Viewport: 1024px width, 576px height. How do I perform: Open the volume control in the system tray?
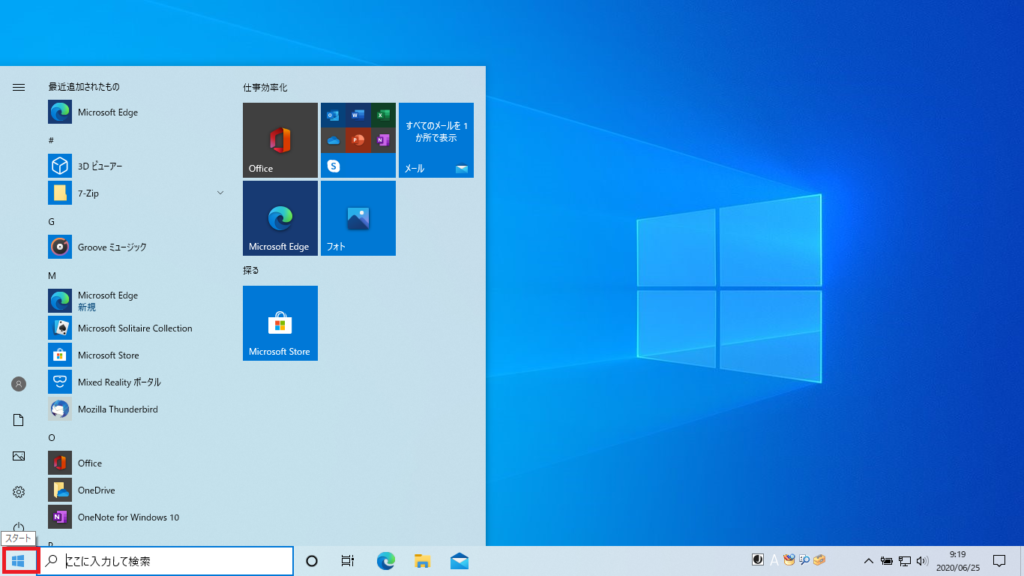tap(922, 561)
